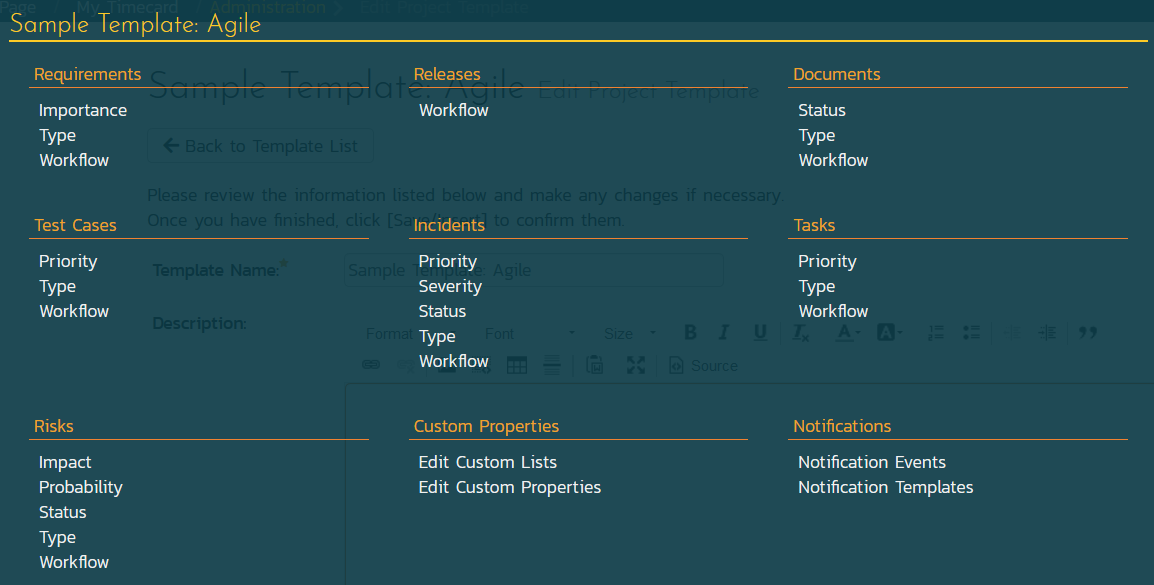Open Edit Custom Lists

487,462
